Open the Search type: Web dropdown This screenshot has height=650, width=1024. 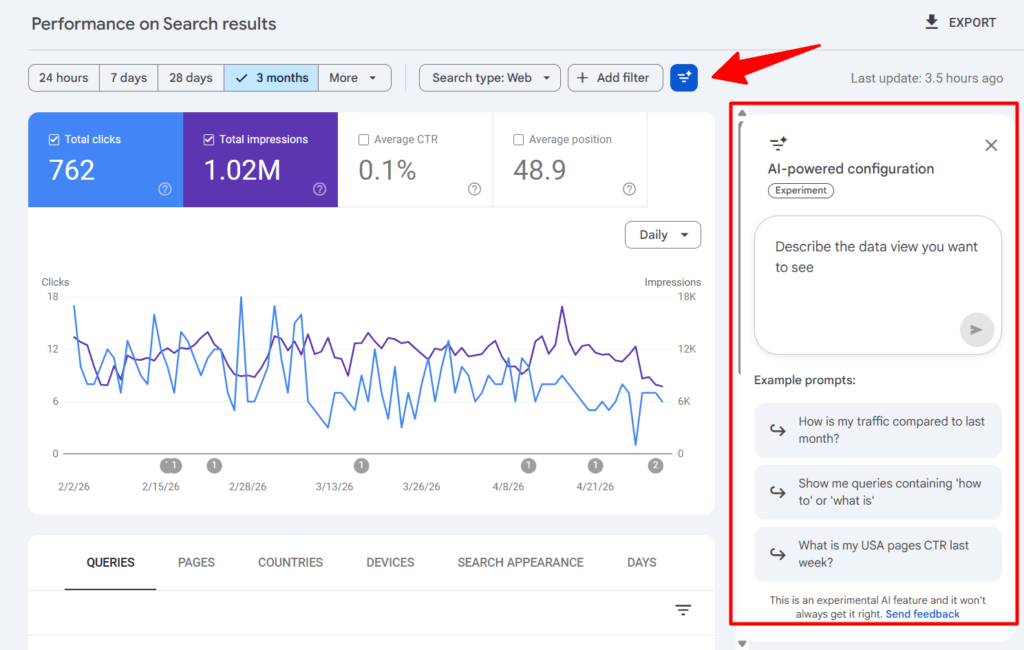(490, 78)
